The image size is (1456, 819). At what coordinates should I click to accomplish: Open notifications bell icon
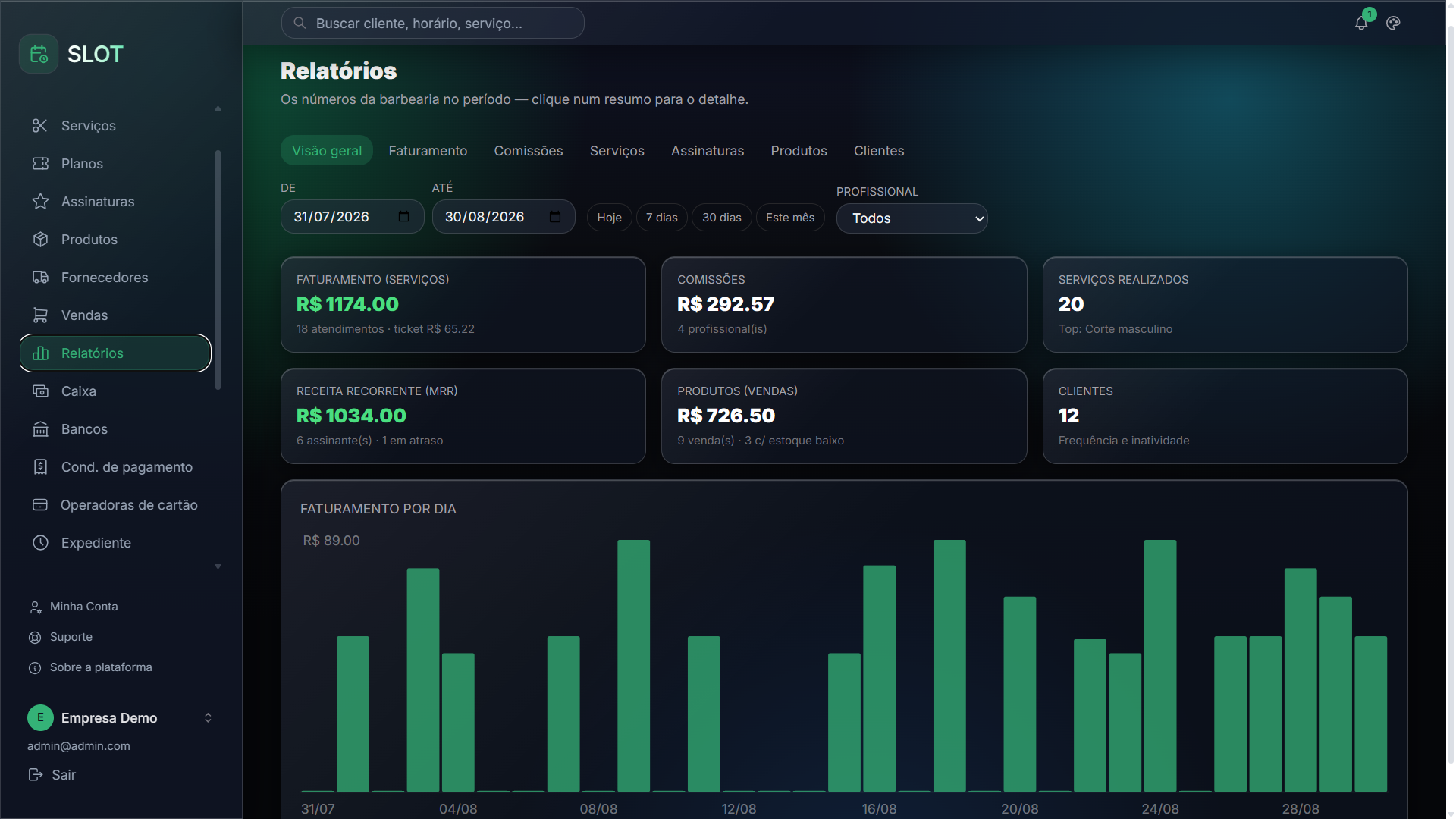pyautogui.click(x=1361, y=23)
